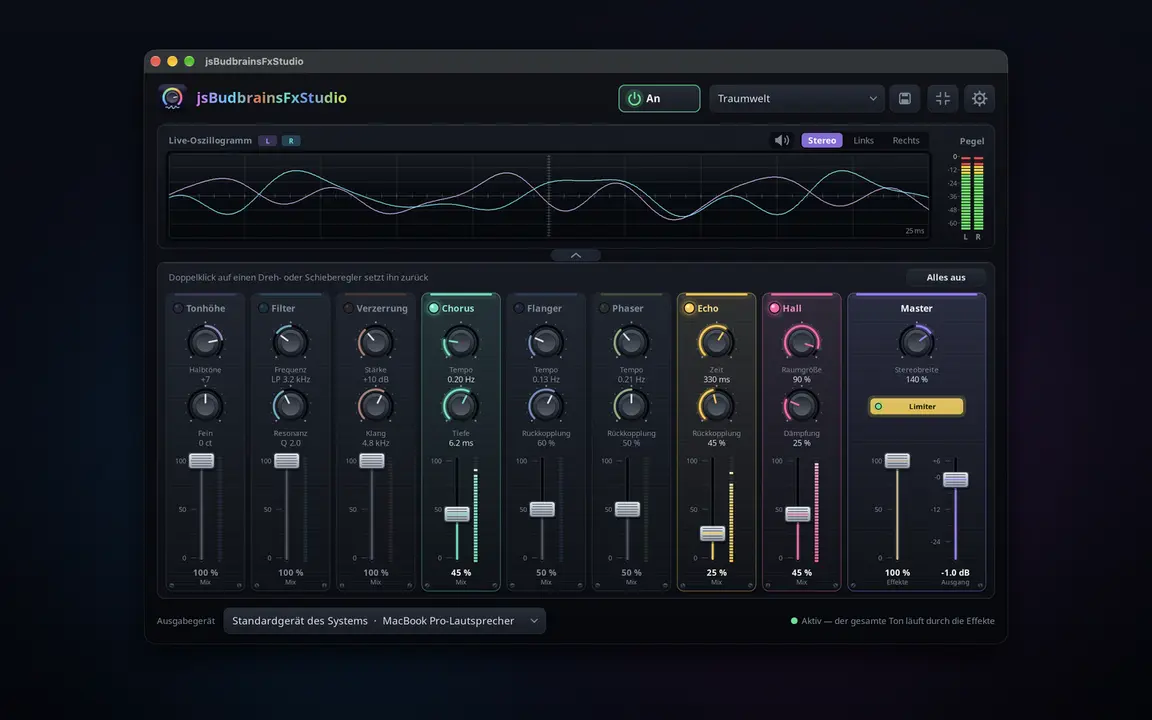Click the Dämpfung knob in the Hall strip
Image resolution: width=1152 pixels, height=720 pixels.
pos(802,406)
